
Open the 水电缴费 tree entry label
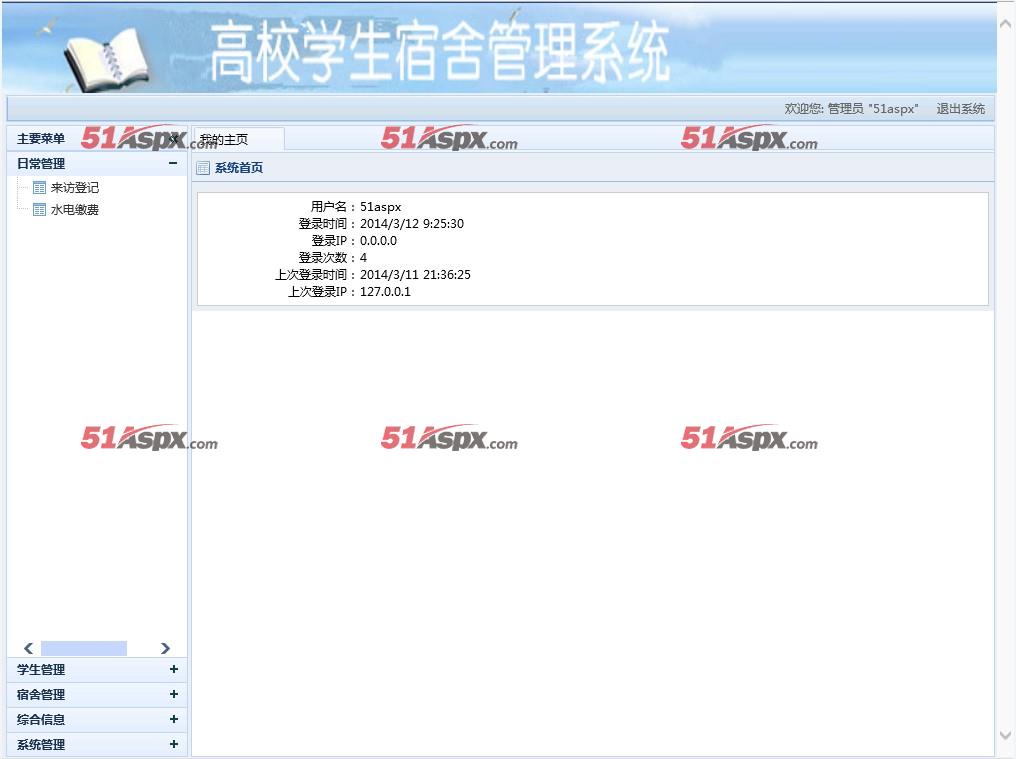75,209
